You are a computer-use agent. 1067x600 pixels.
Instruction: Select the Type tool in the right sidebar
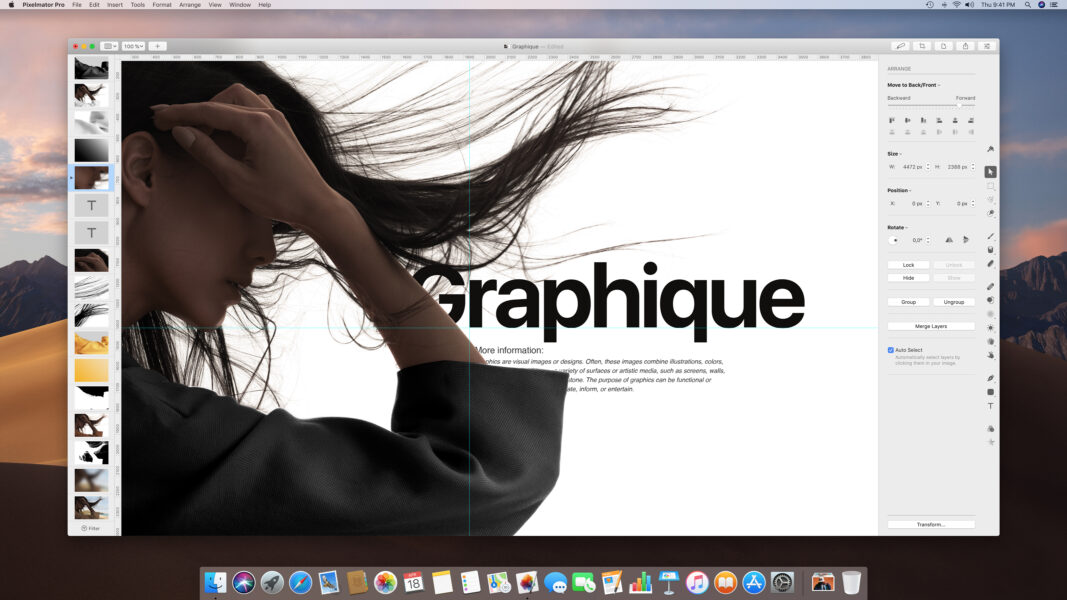991,405
